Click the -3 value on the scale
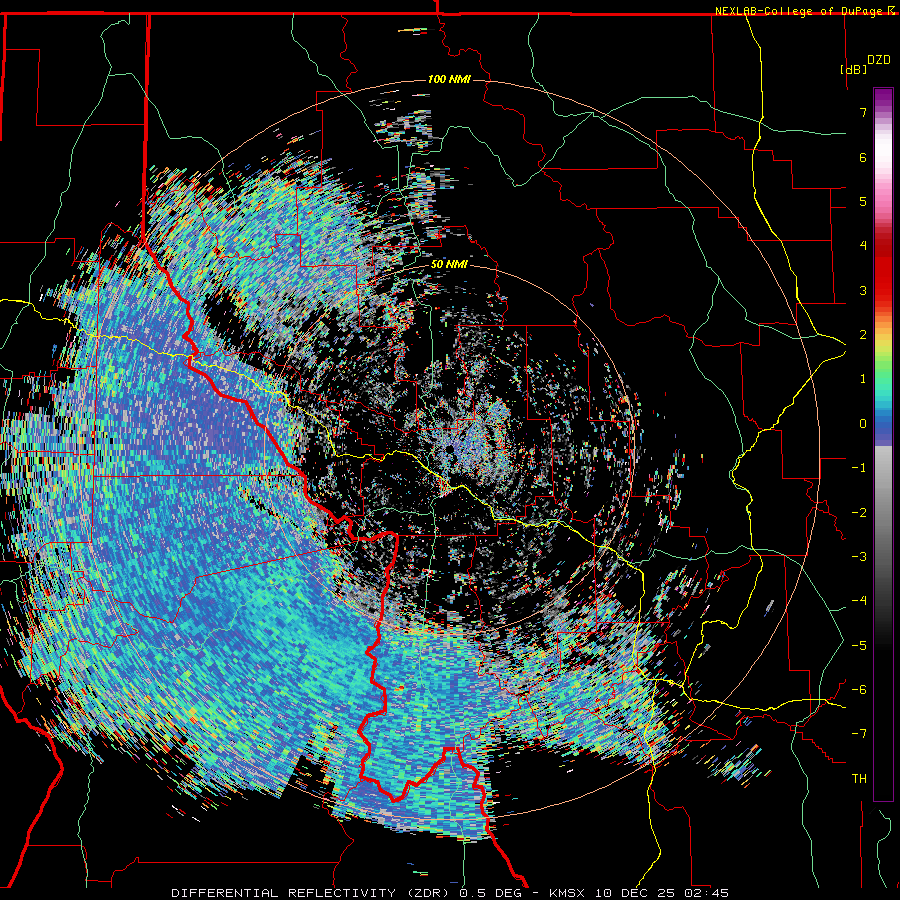The image size is (900, 900). coord(859,557)
